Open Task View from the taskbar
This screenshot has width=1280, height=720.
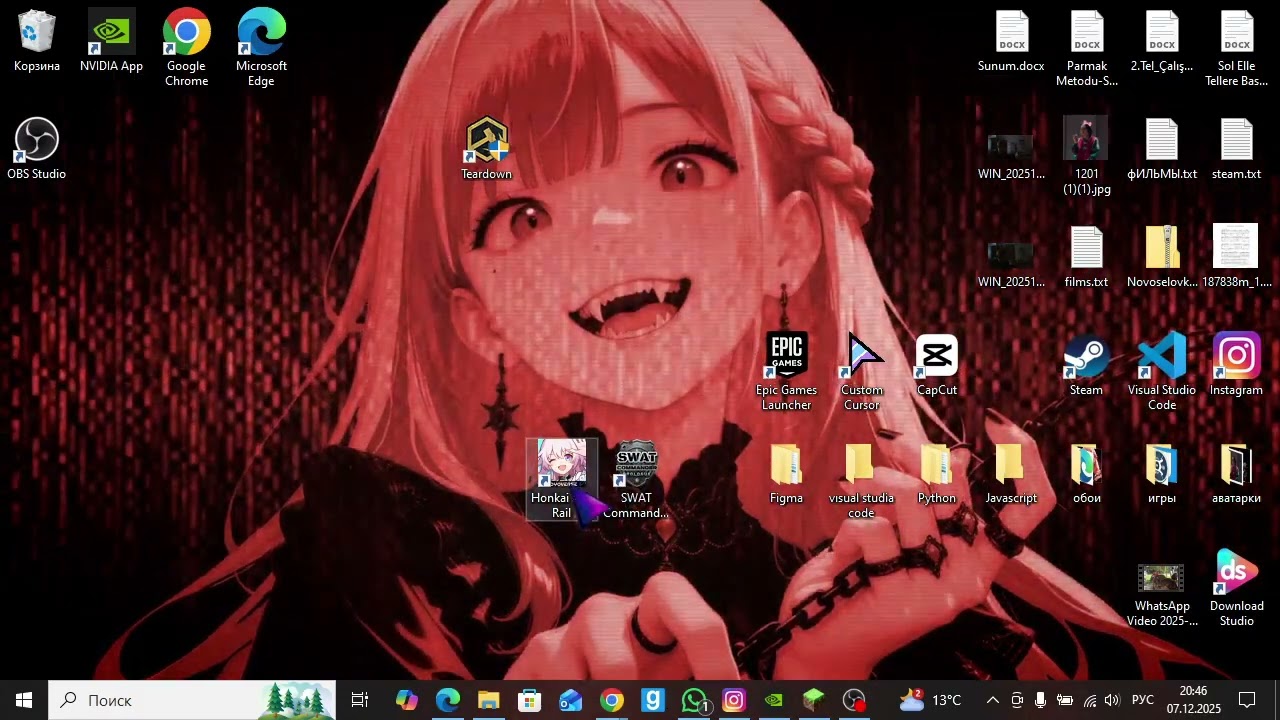coord(360,700)
